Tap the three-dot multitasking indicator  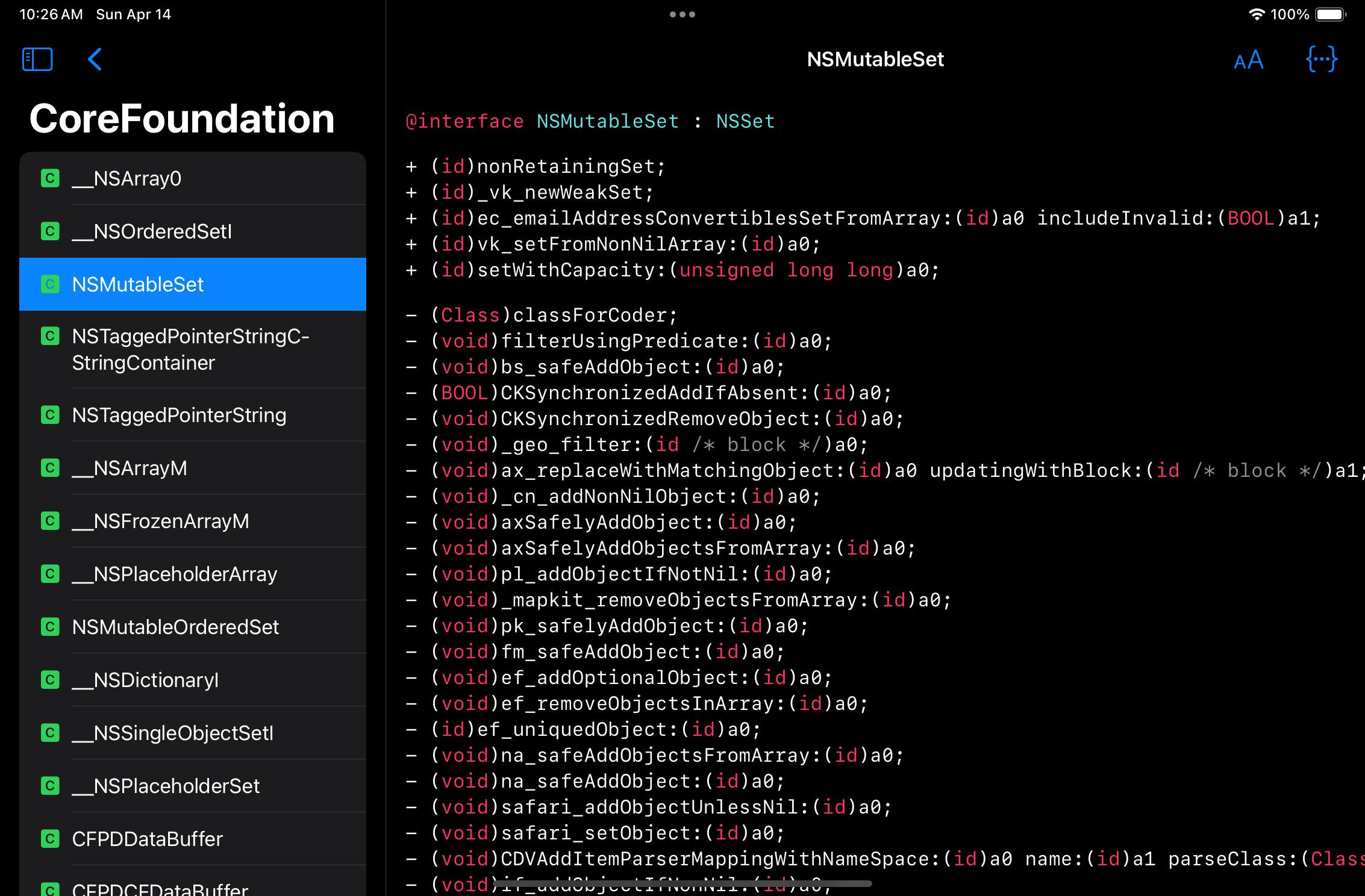click(x=682, y=14)
